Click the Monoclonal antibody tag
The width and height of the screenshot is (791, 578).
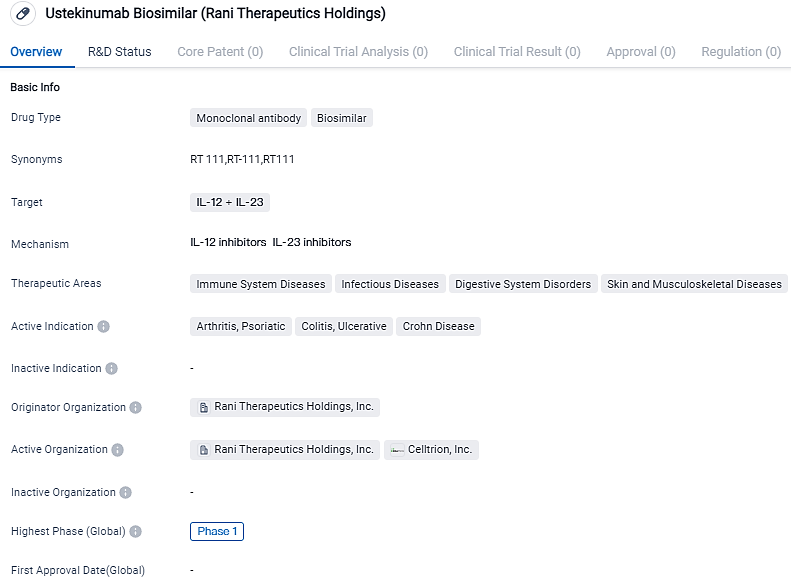tap(248, 118)
